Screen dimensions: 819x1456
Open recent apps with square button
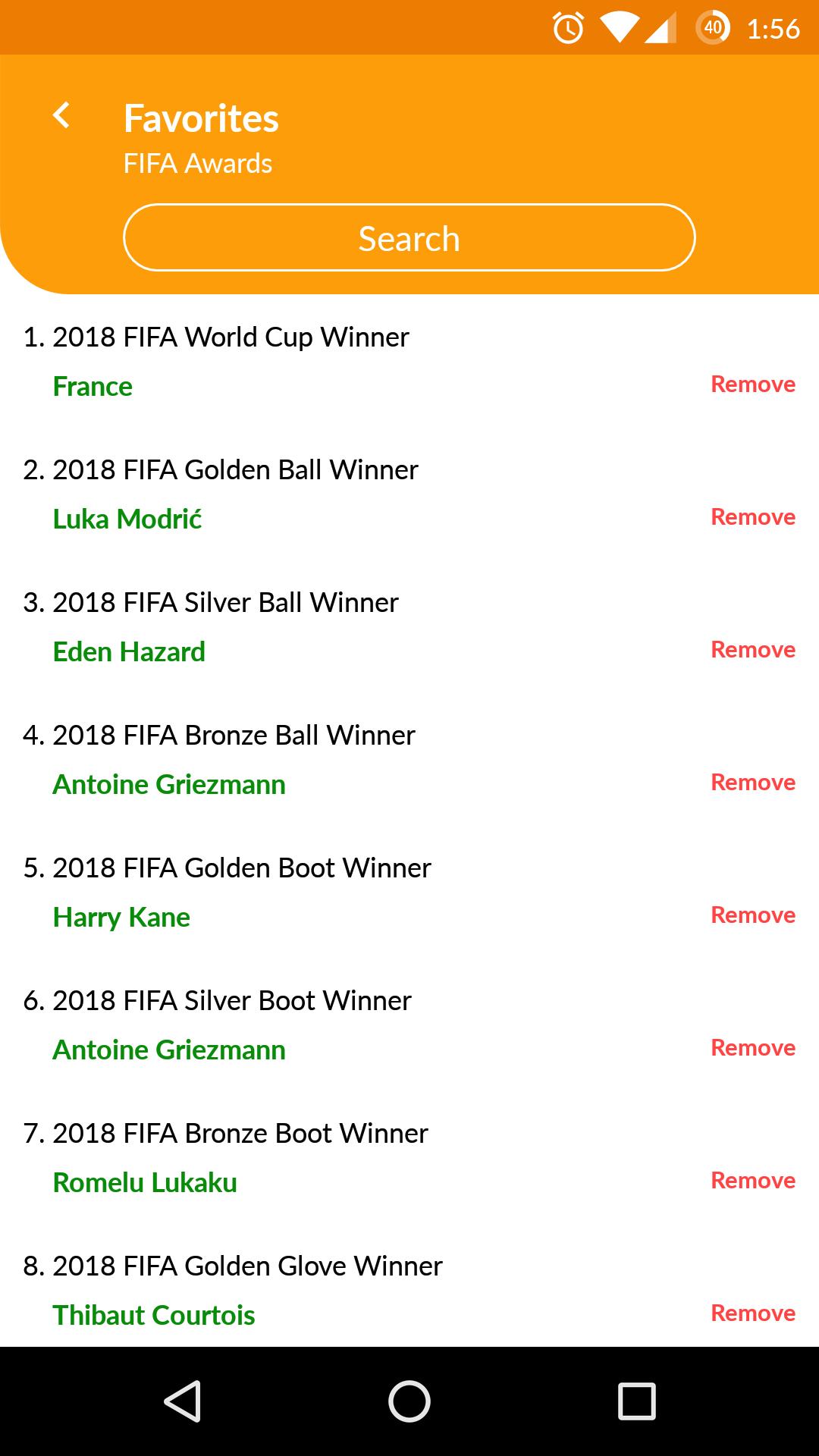(636, 1401)
